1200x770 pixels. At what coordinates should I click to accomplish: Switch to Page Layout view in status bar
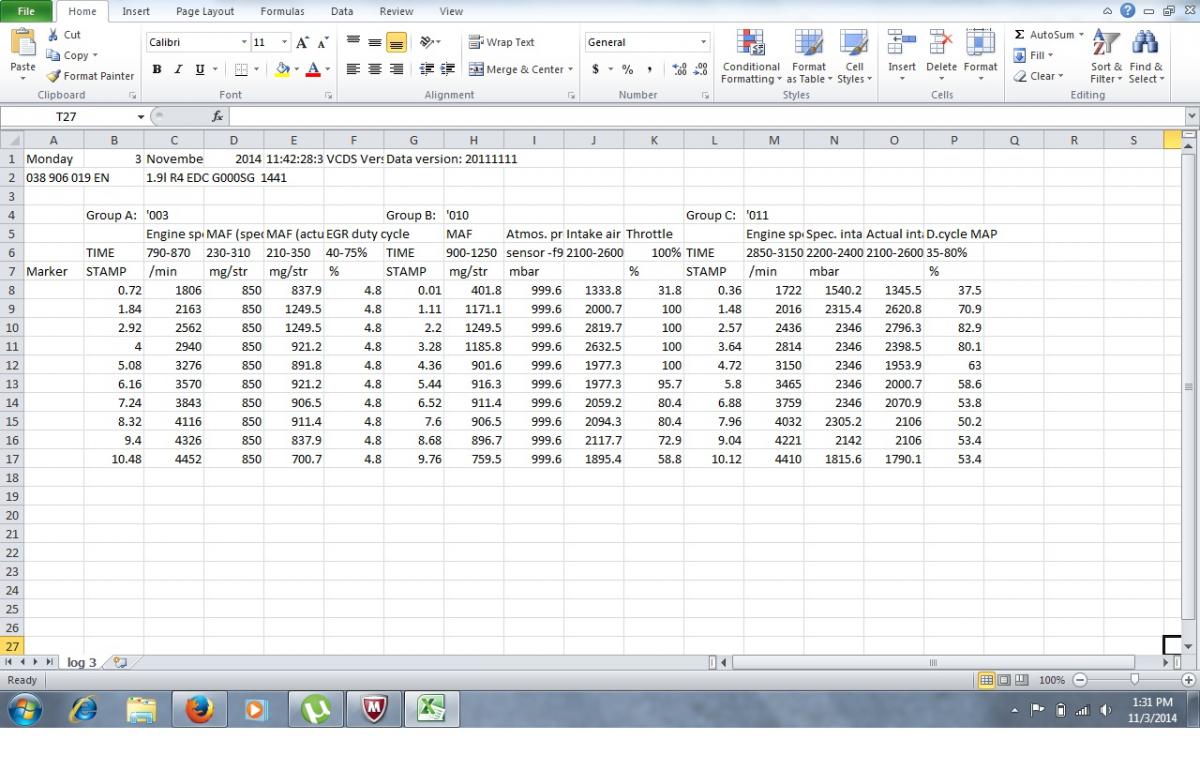tap(1003, 680)
